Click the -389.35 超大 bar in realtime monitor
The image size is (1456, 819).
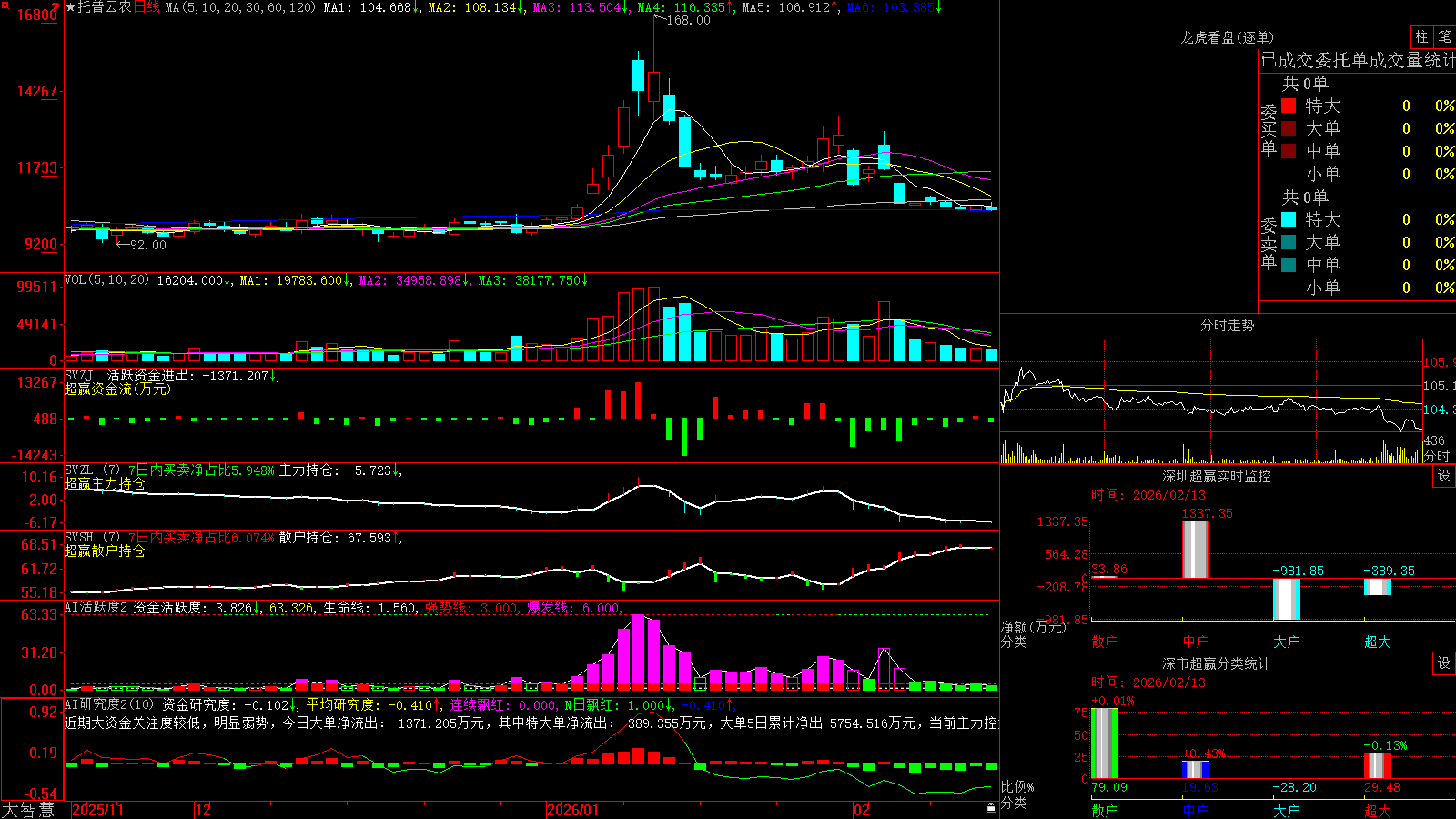coord(1378,587)
